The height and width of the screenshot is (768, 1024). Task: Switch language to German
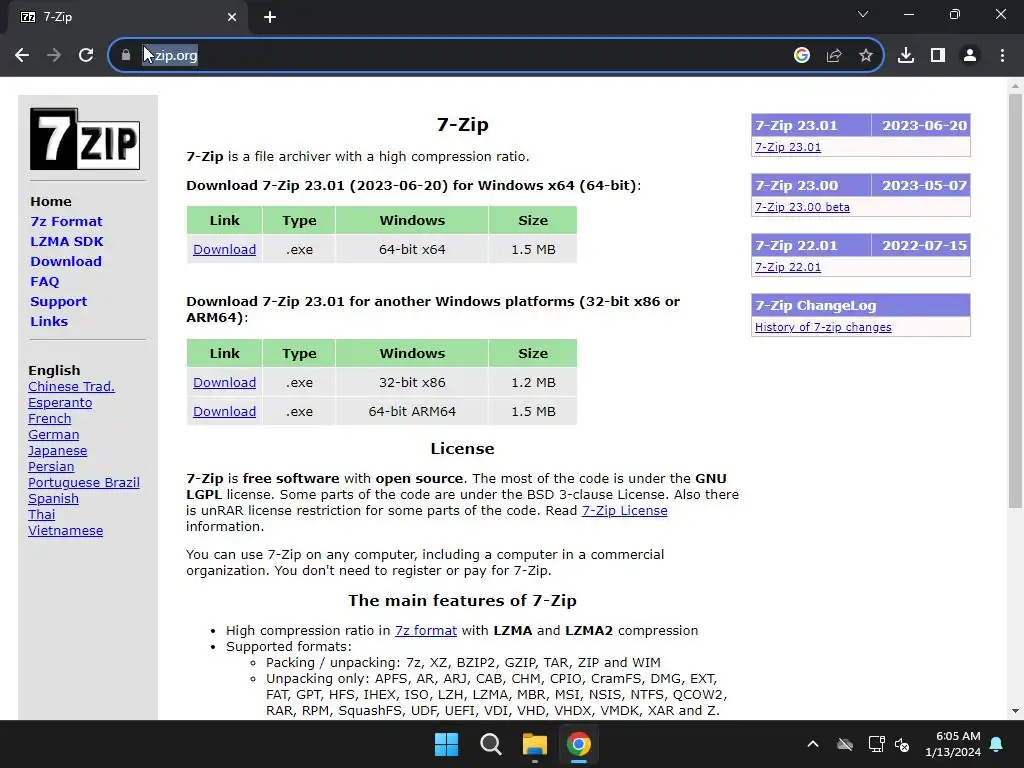[x=54, y=435]
